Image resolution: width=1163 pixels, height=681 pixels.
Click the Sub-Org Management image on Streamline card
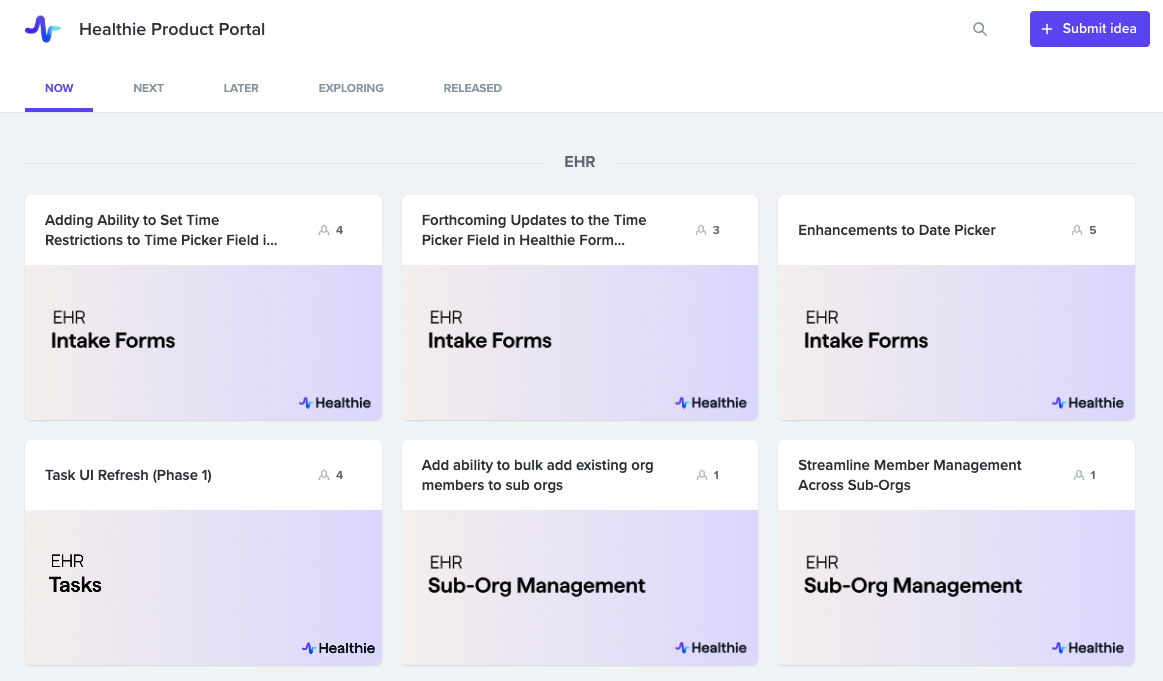pyautogui.click(x=956, y=587)
